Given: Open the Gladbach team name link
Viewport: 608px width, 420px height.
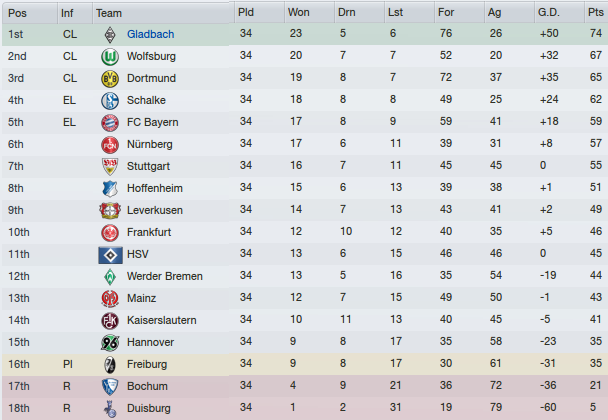Looking at the screenshot, I should tap(150, 35).
